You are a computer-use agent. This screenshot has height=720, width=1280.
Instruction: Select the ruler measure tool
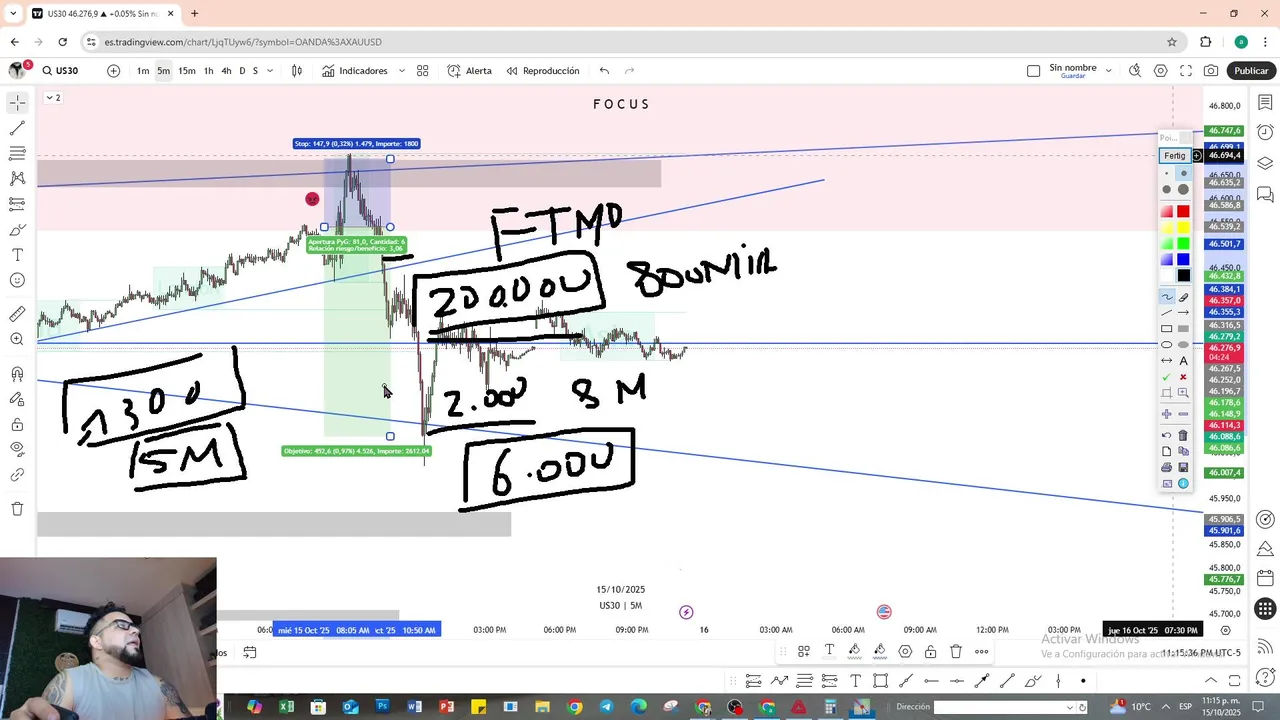17,314
